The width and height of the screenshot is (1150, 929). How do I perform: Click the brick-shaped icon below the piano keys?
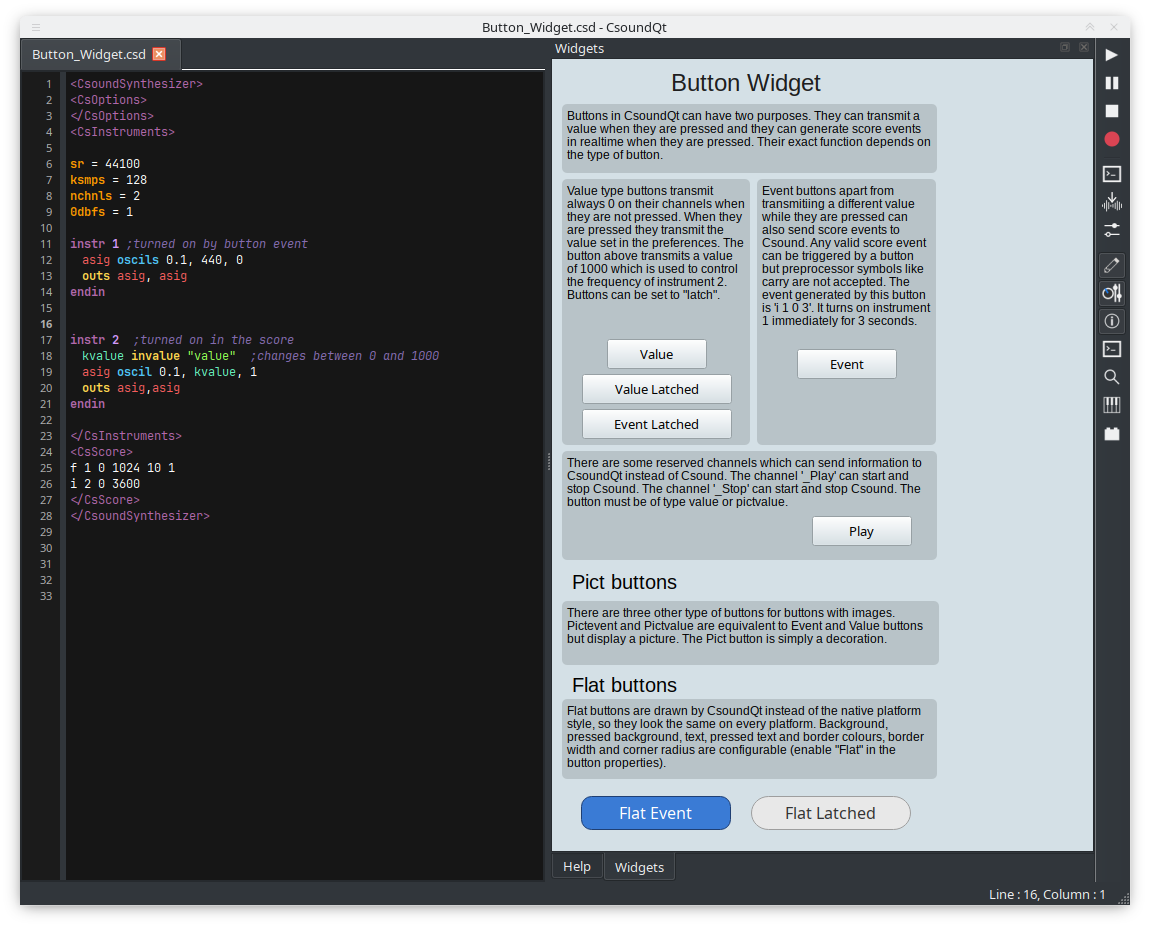point(1112,433)
